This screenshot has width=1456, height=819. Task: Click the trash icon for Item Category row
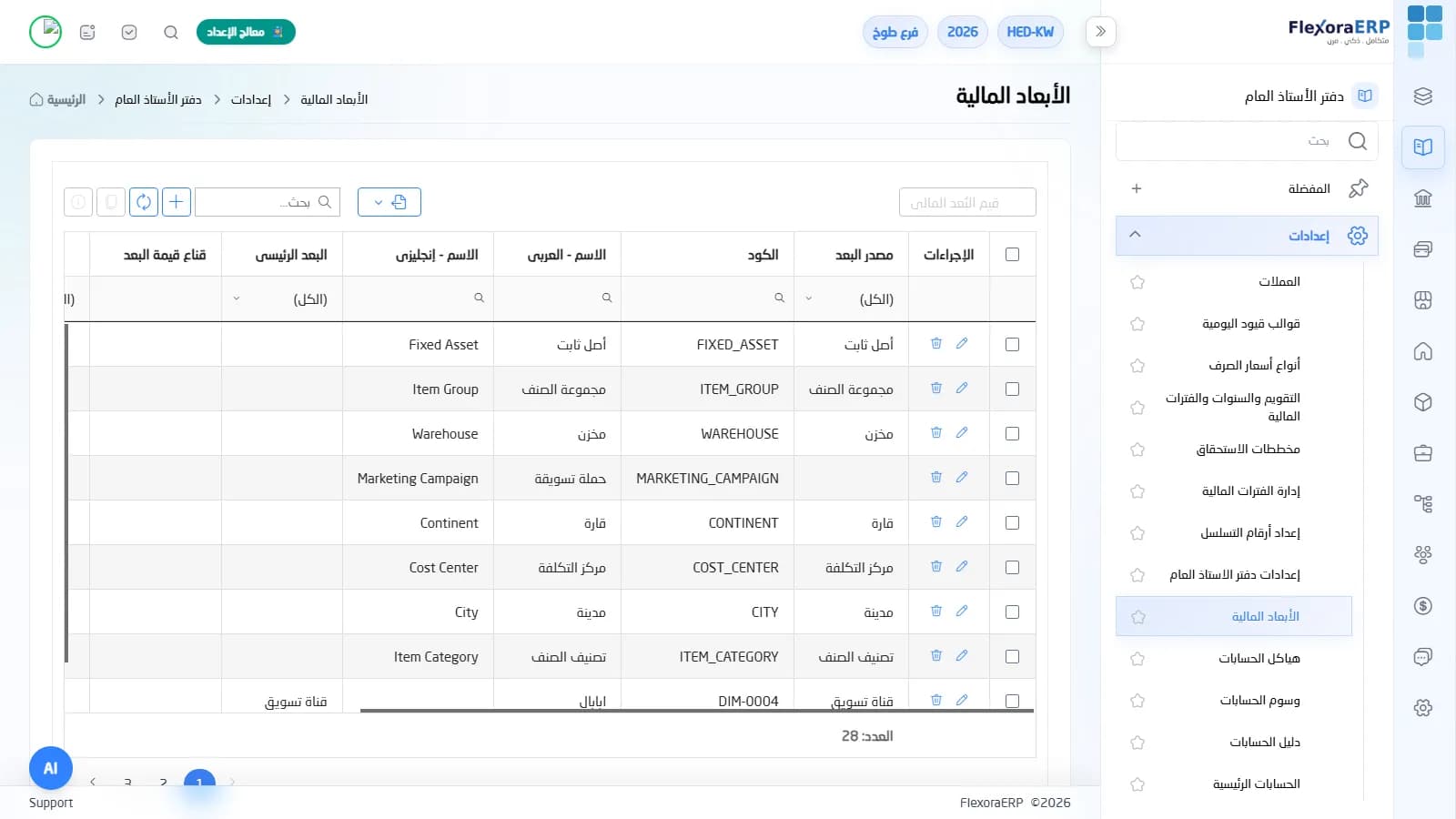tap(935, 656)
